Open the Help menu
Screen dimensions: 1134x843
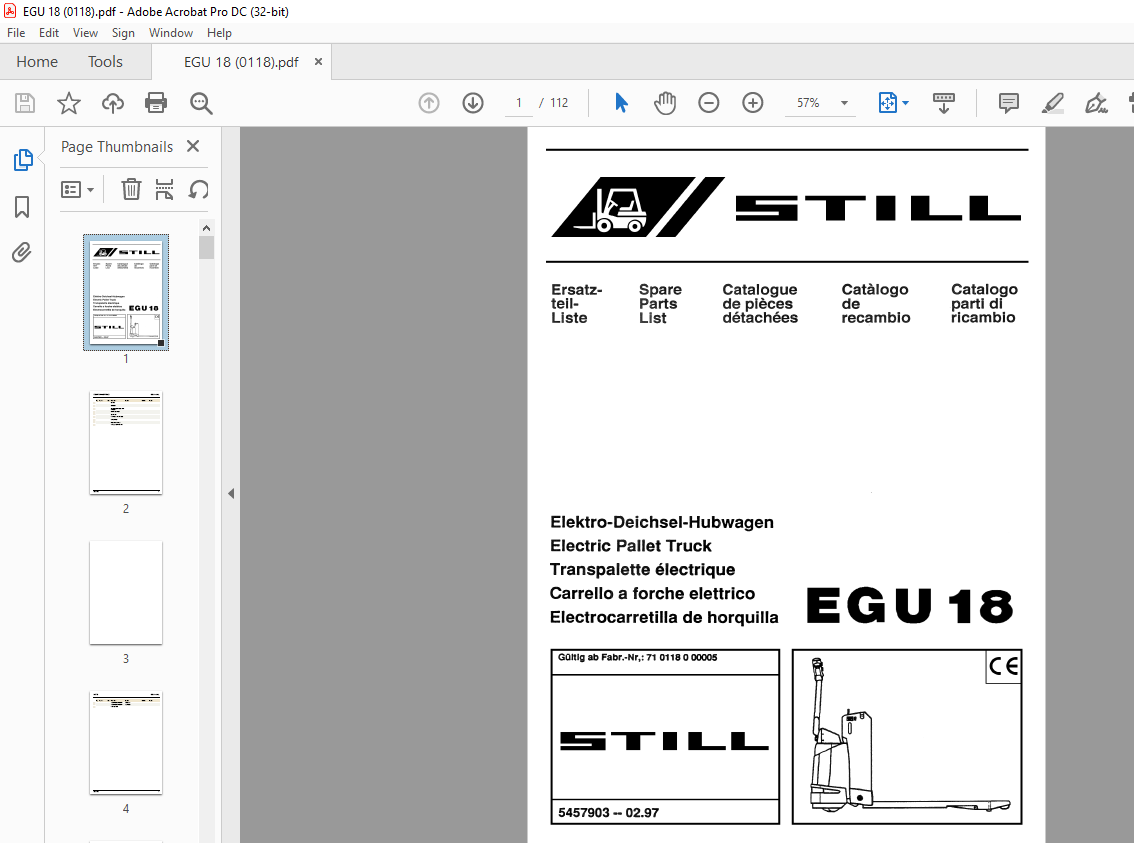[x=219, y=33]
